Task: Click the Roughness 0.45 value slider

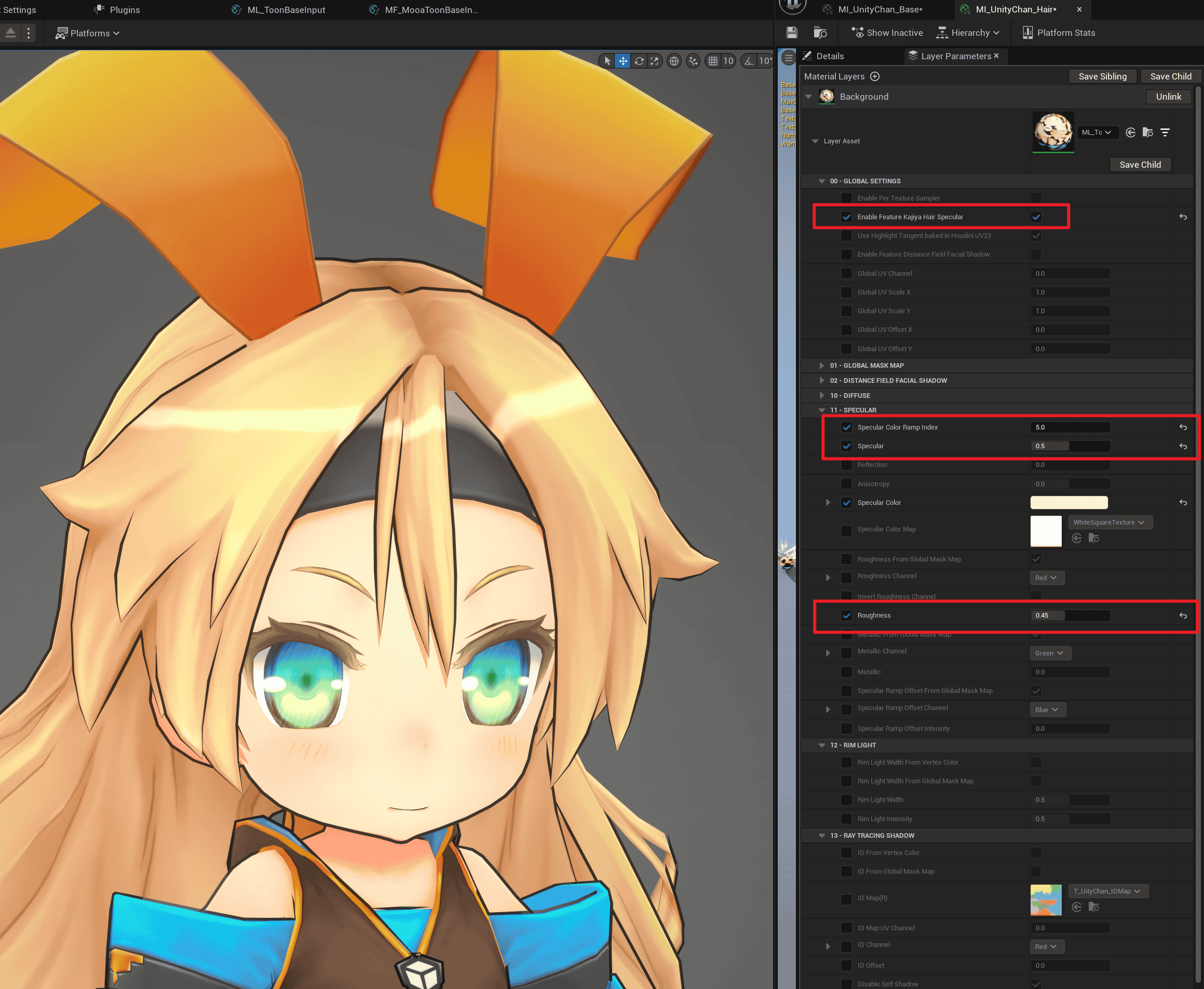Action: coord(1070,616)
